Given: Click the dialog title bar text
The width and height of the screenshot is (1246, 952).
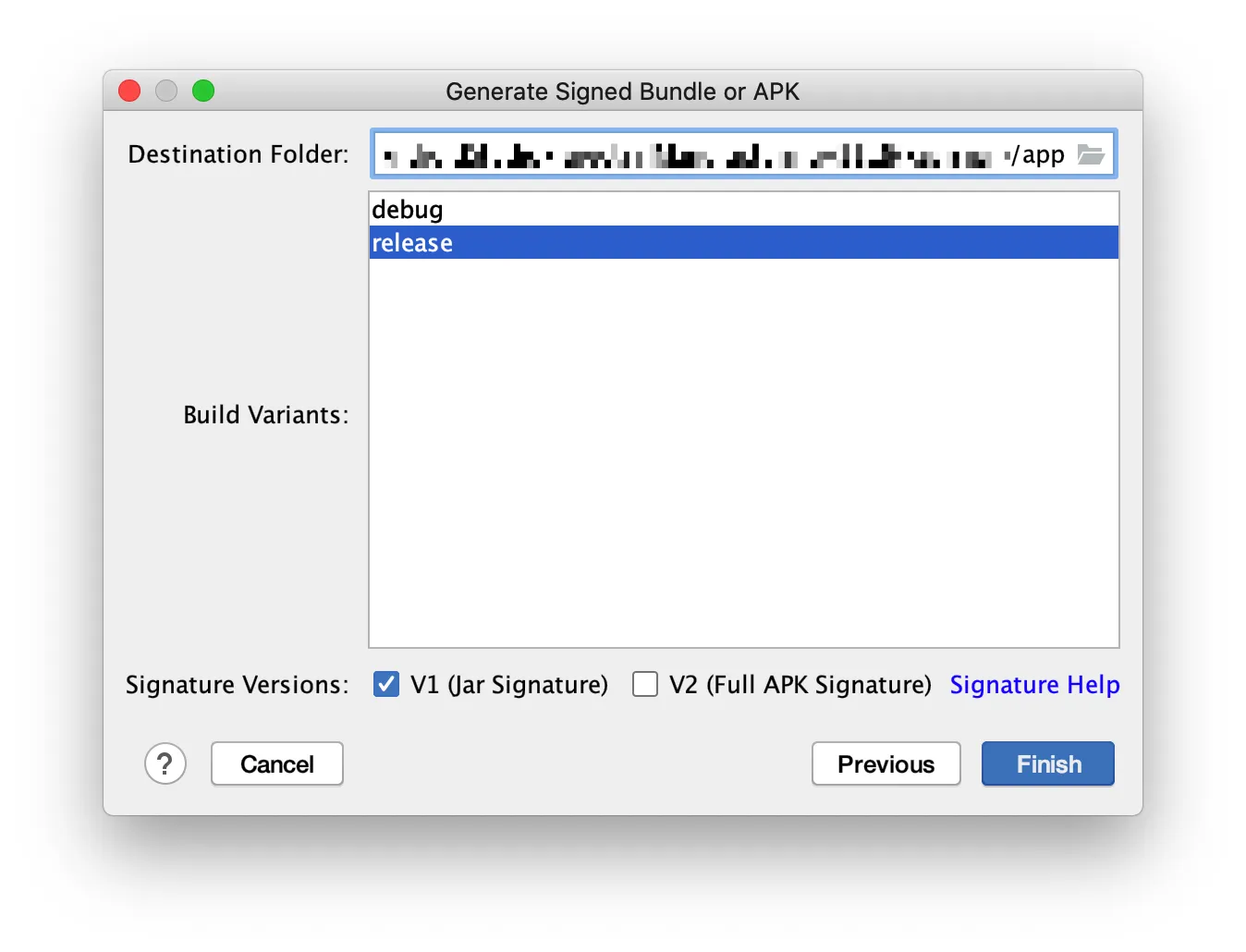Looking at the screenshot, I should [x=623, y=92].
